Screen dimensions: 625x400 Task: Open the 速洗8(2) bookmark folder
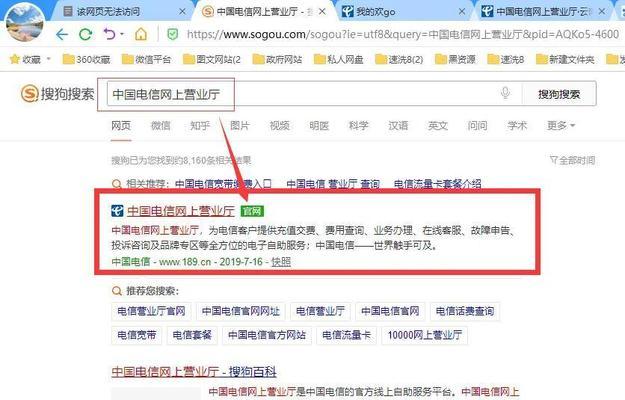tap(399, 59)
